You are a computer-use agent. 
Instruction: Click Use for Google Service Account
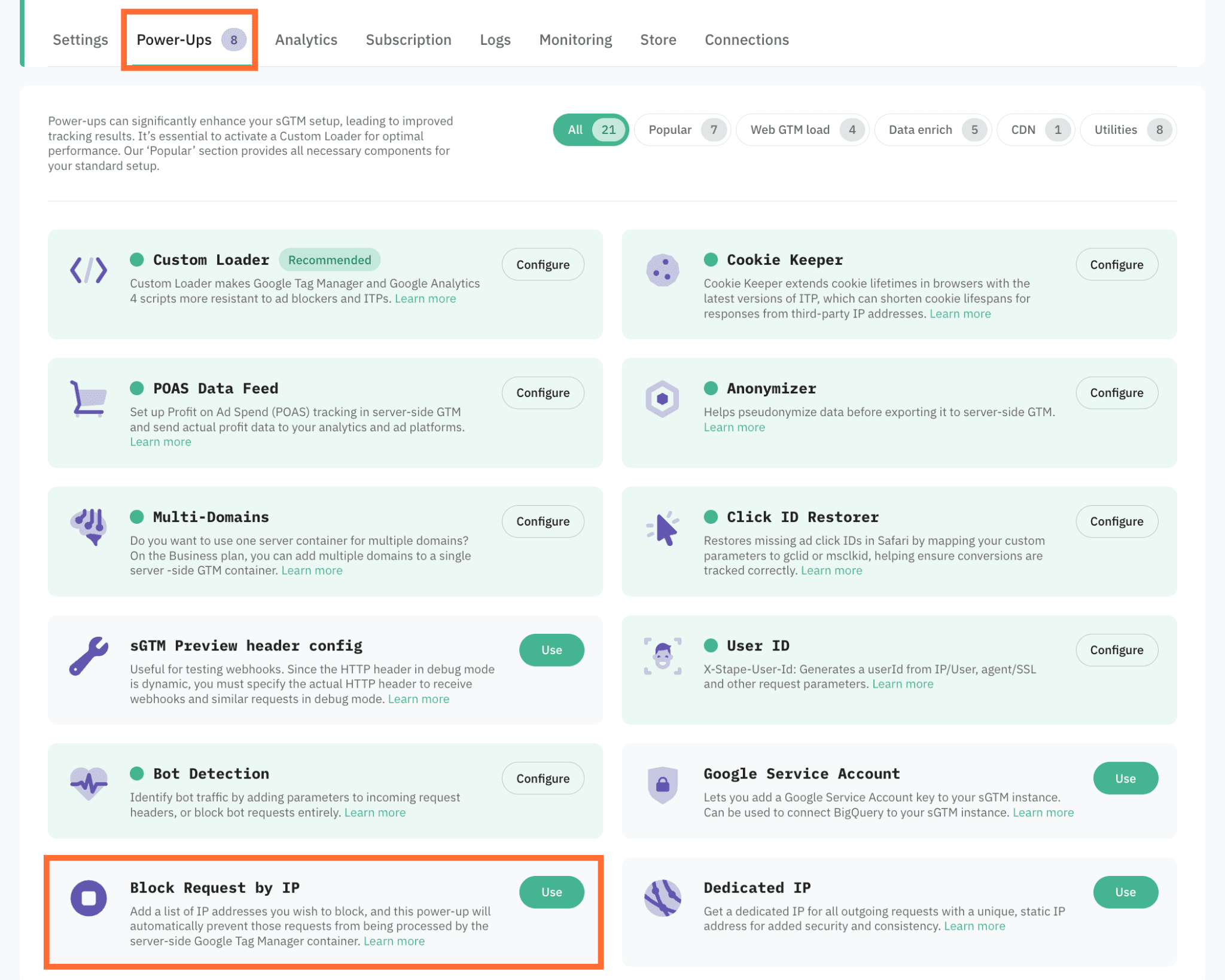(1125, 778)
